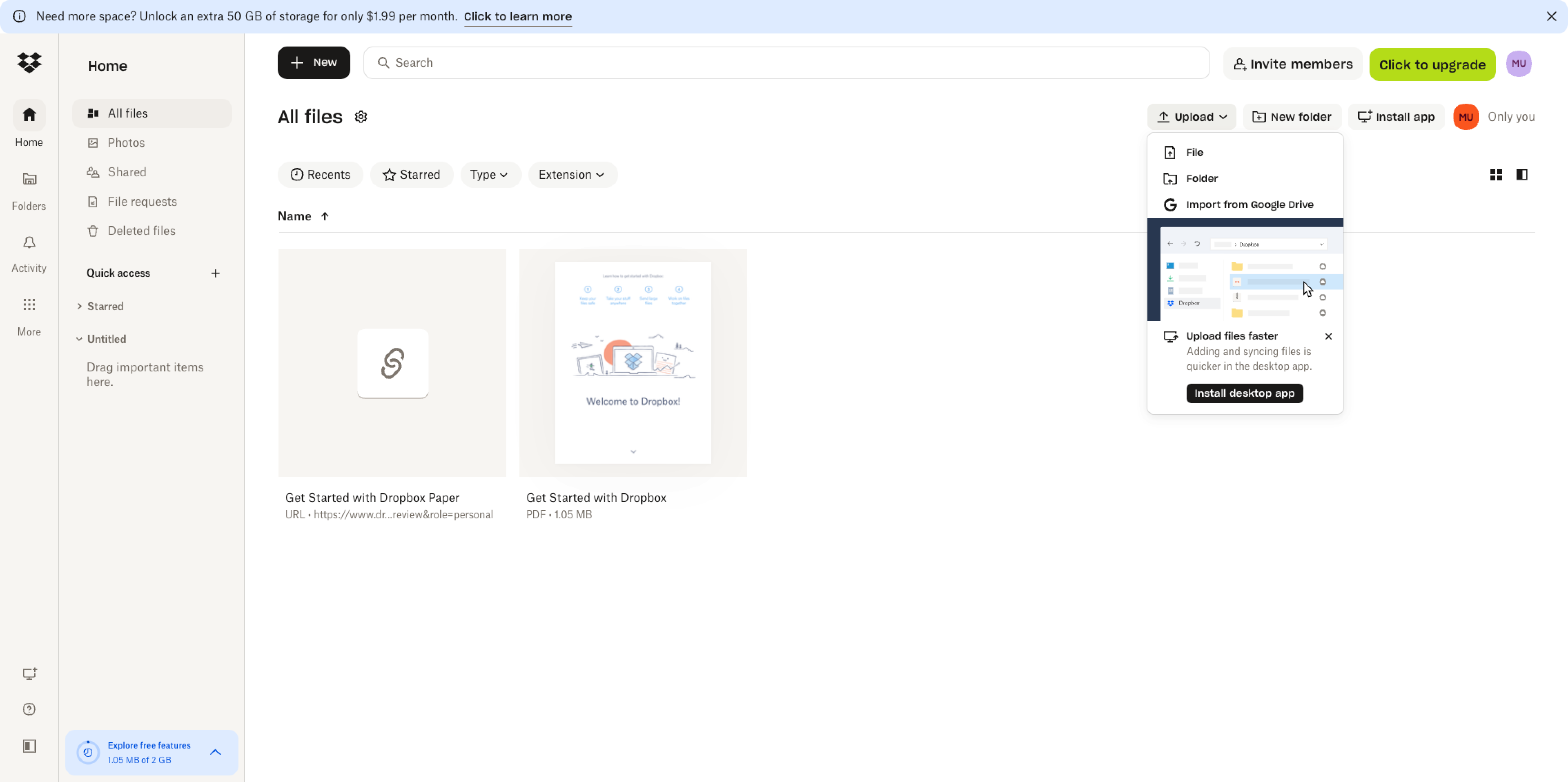Click the desktop app preview image in Upload menu
This screenshot has height=782, width=1568.
(1245, 270)
